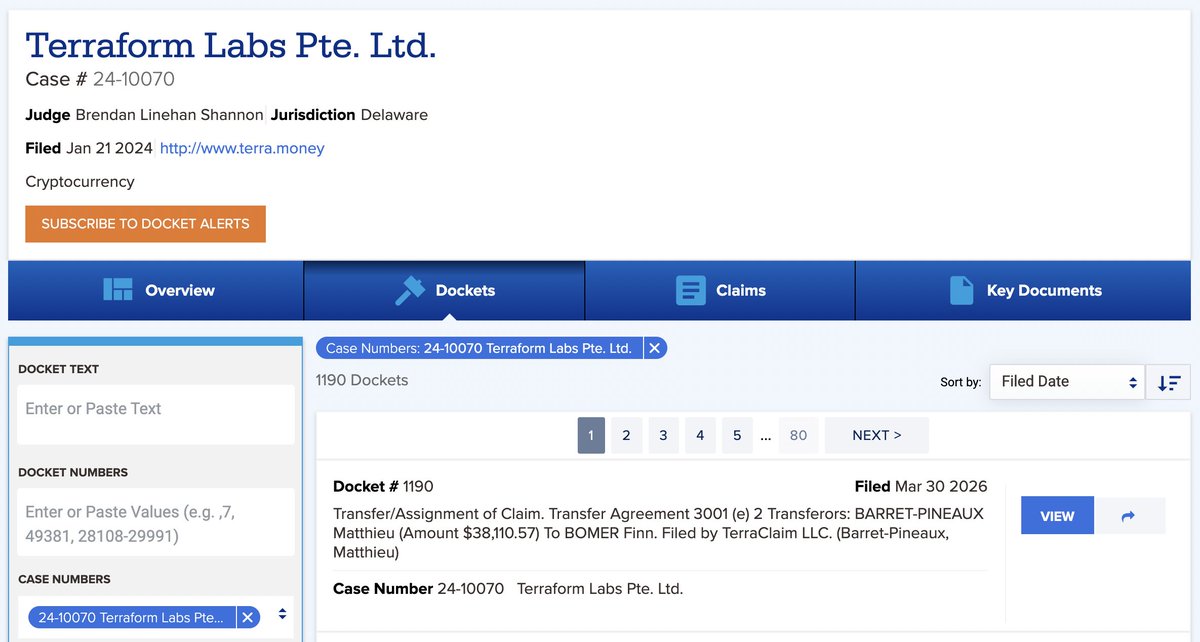The image size is (1200, 642).
Task: Open the Claims tab
Action: 720,291
